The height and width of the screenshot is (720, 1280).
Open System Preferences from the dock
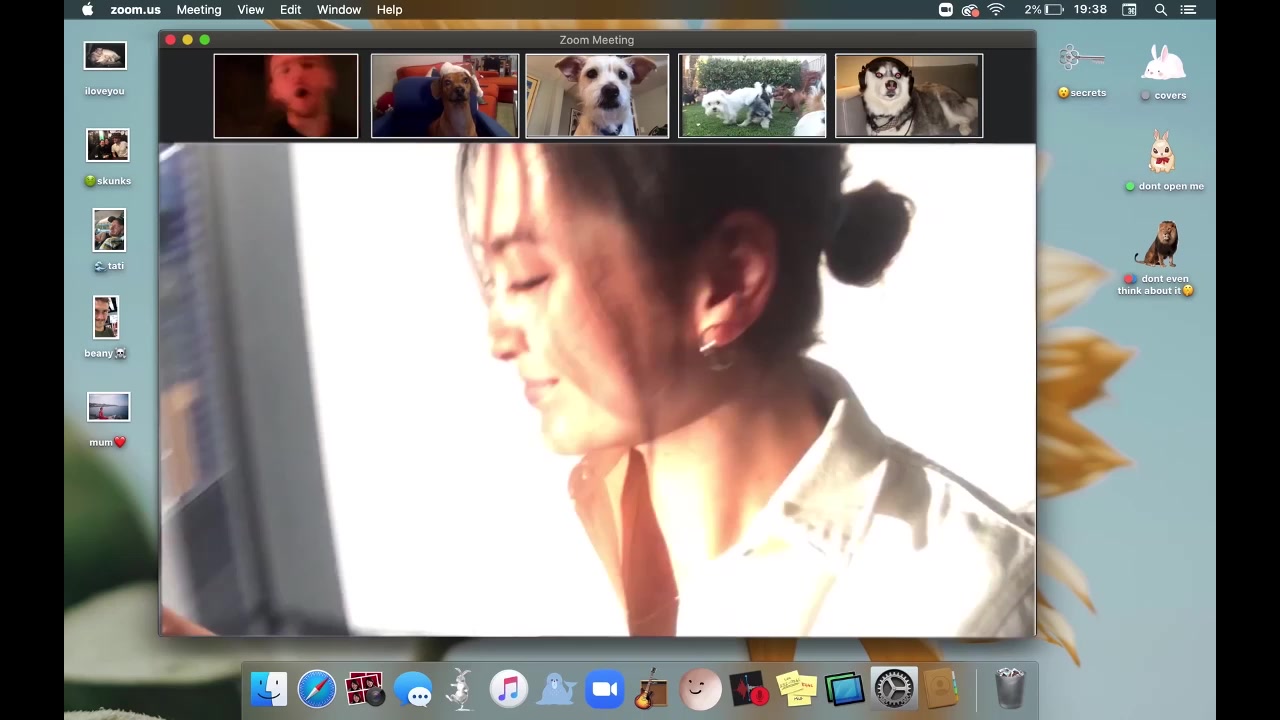(x=893, y=690)
